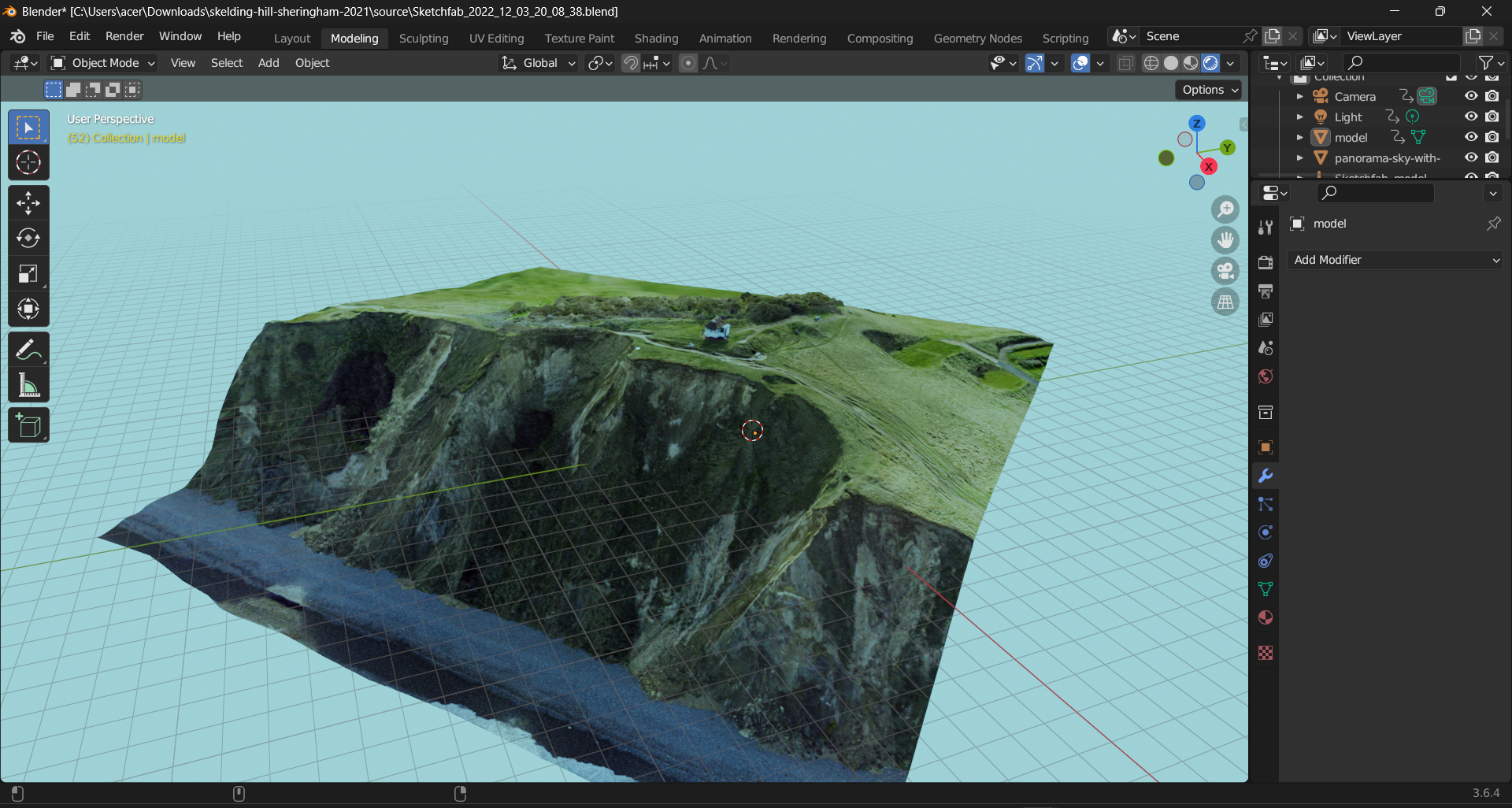Switch perspective/orthographic grid icon
Image resolution: width=1512 pixels, height=808 pixels.
point(1225,302)
